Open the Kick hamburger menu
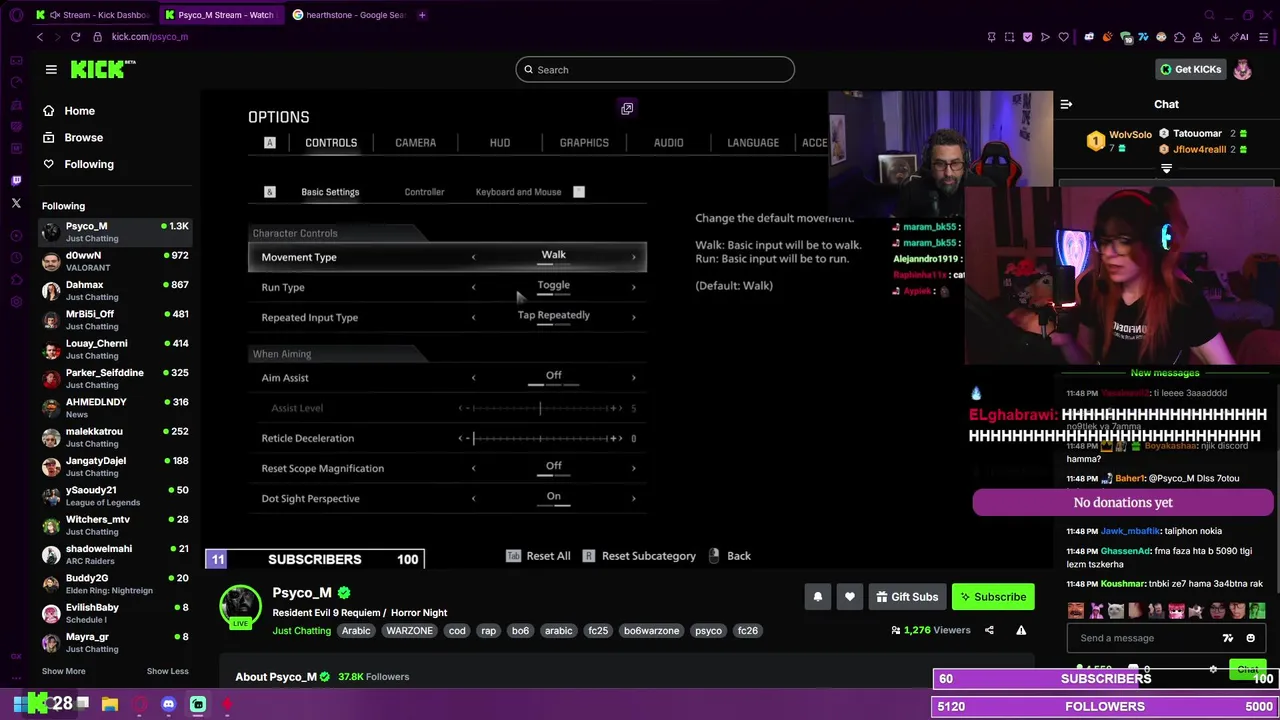 [51, 69]
